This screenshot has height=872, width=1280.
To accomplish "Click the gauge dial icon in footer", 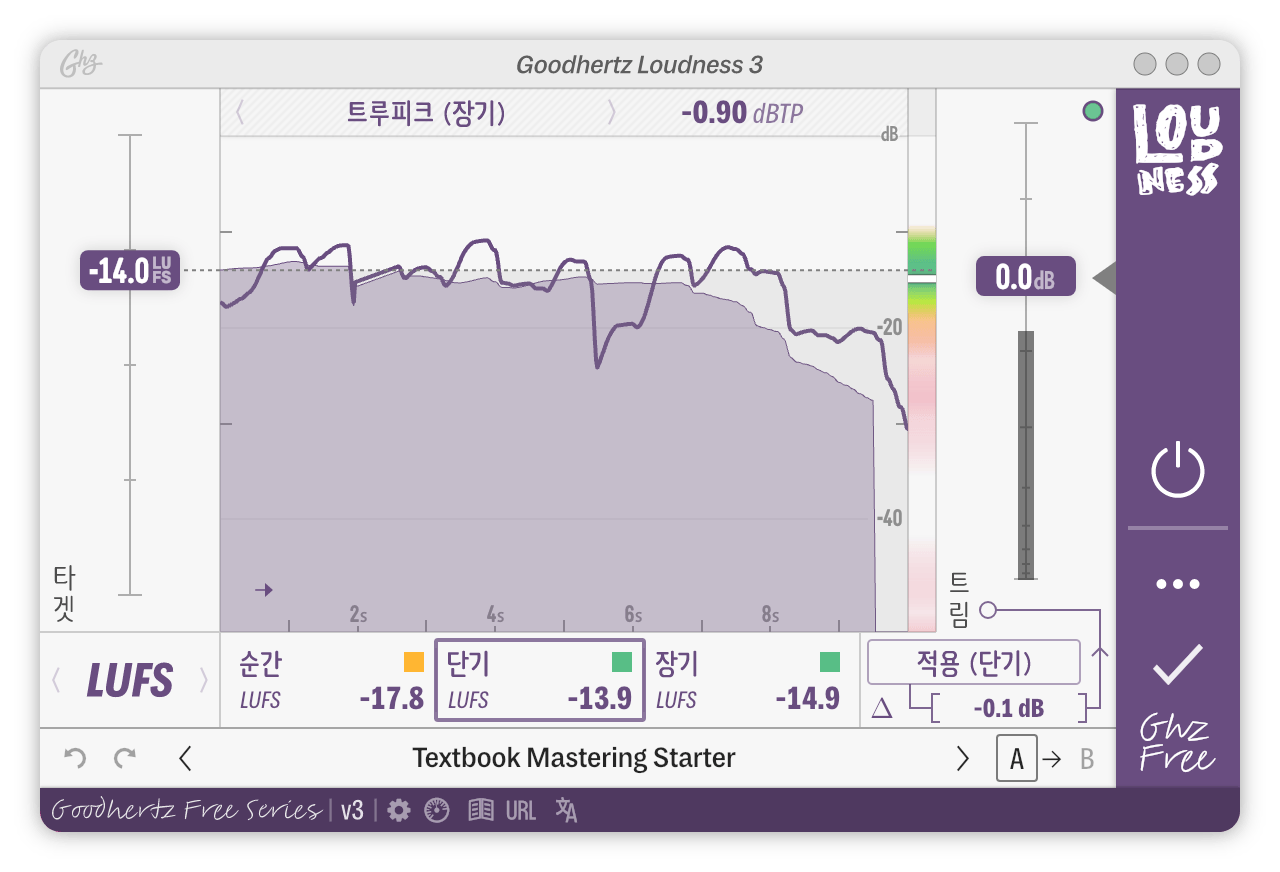I will coord(437,810).
